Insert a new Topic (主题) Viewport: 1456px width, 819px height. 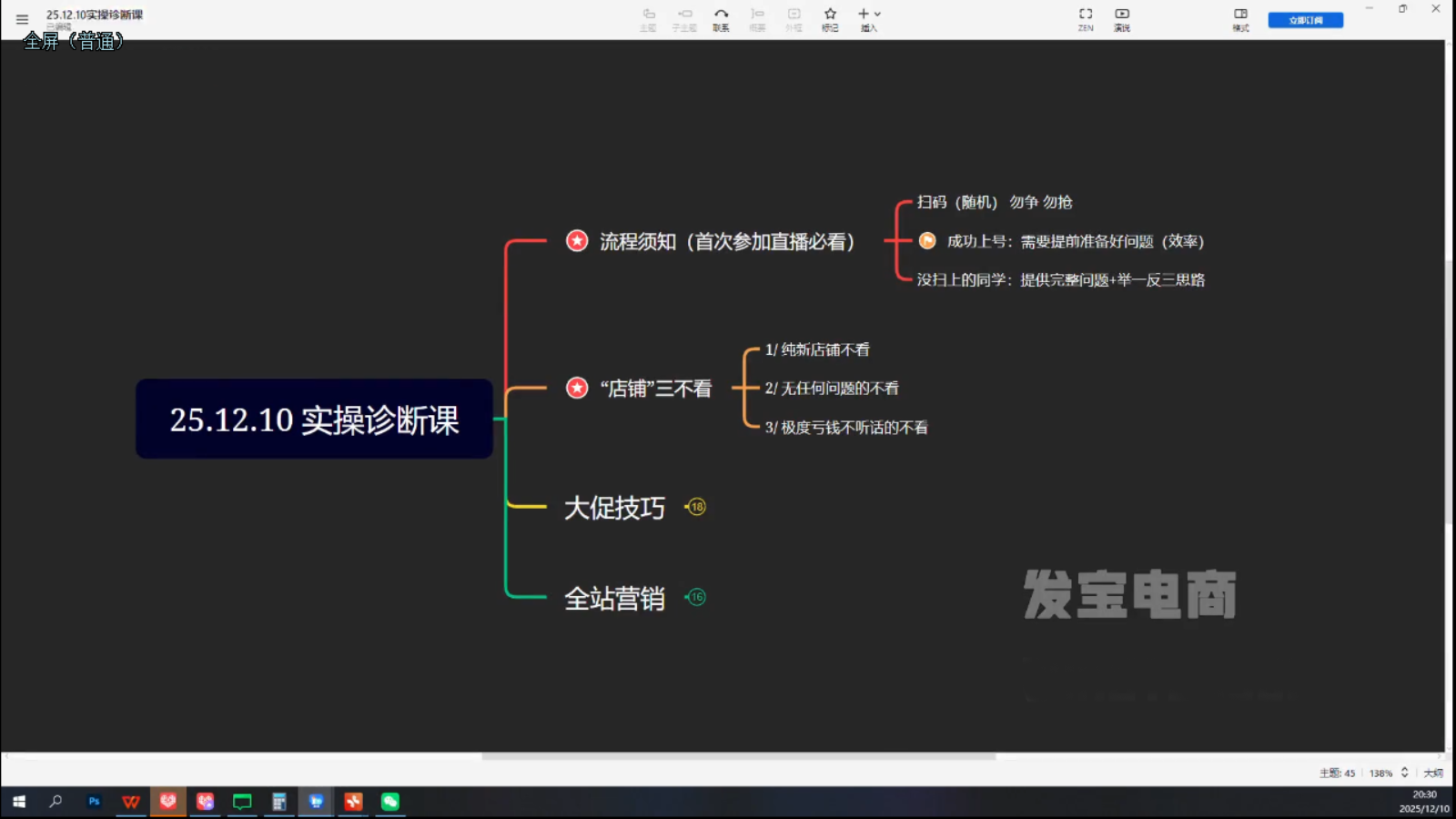[x=649, y=19]
